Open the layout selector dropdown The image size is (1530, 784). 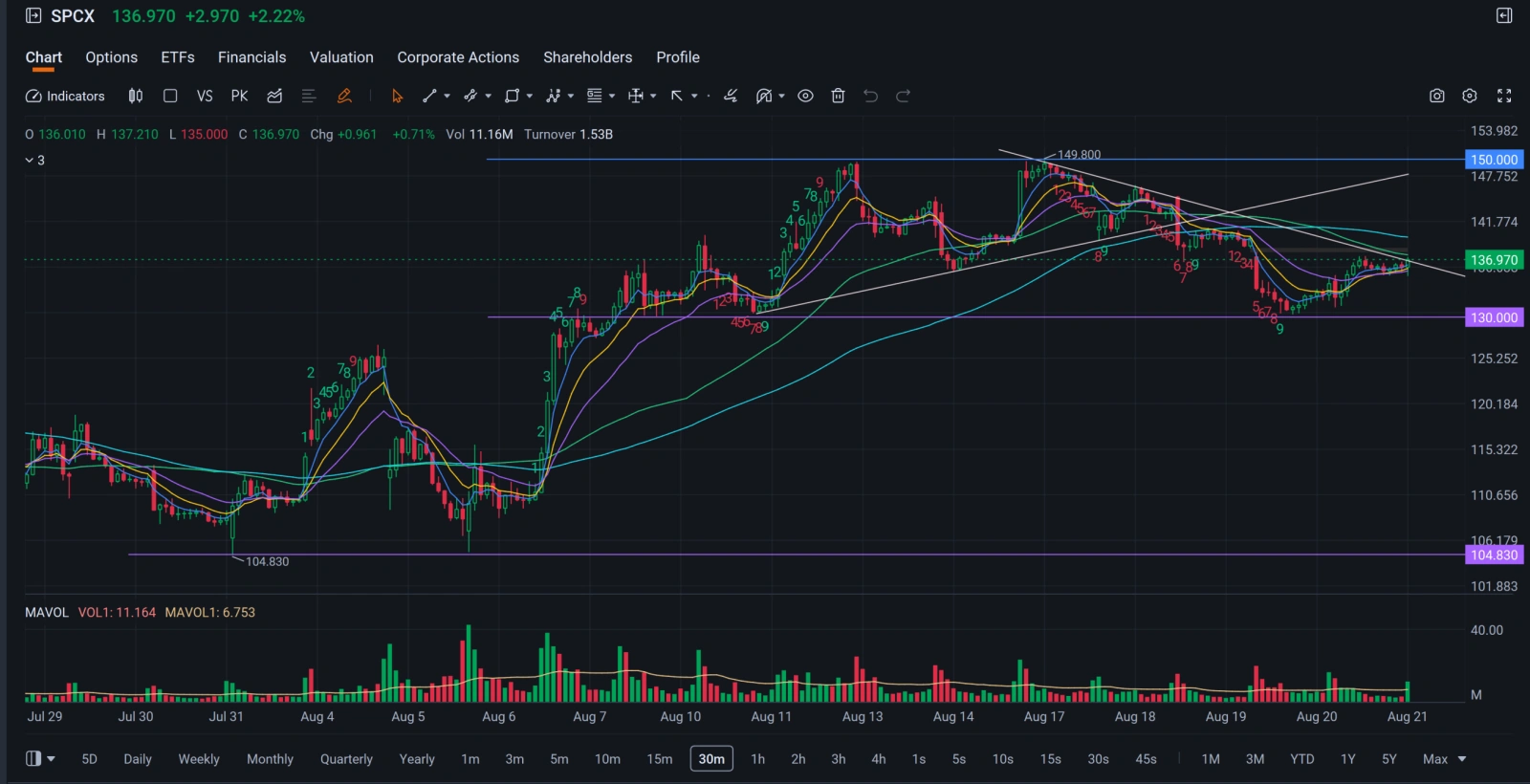click(39, 758)
